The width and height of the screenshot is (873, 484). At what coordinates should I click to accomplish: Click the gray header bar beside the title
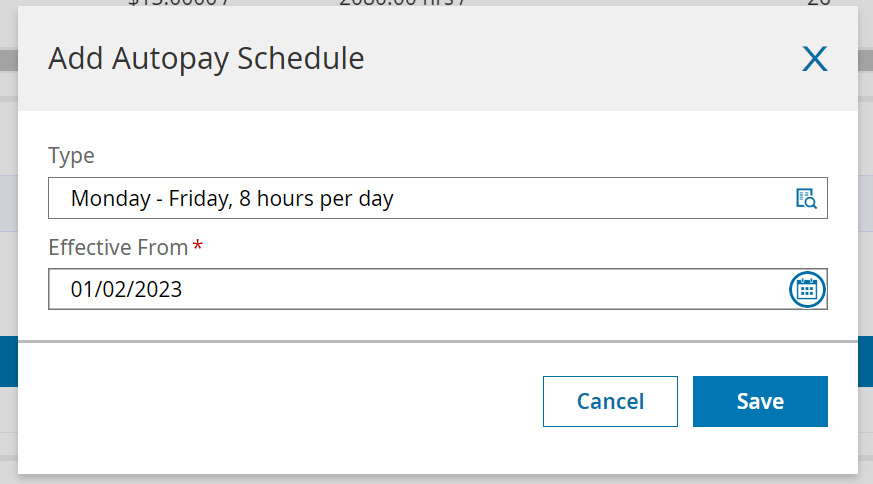click(580, 59)
